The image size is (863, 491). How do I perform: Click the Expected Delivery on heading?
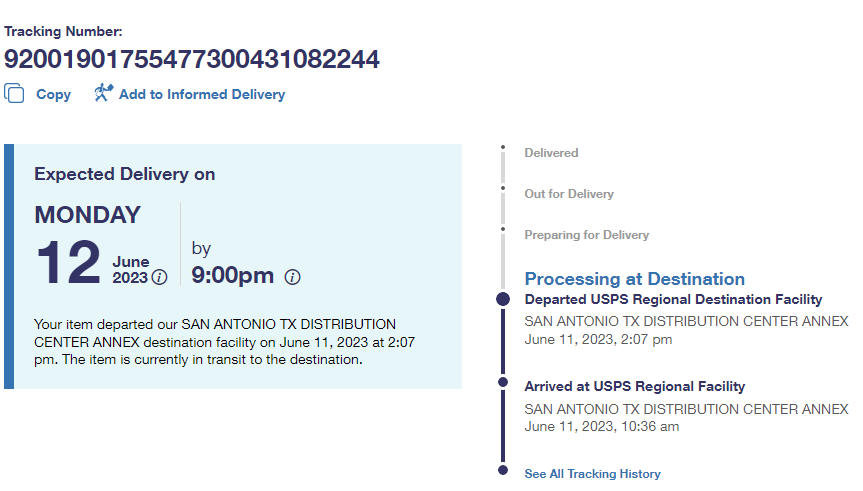[x=125, y=174]
